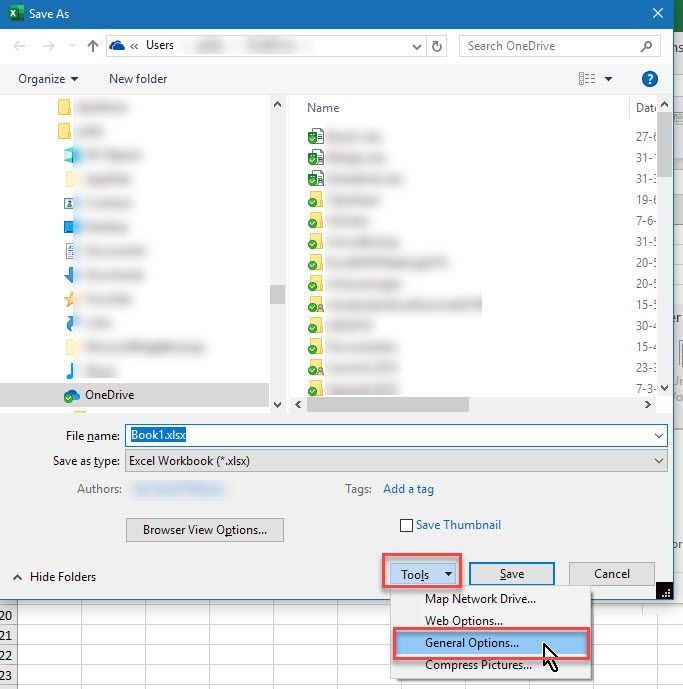The height and width of the screenshot is (689, 683).
Task: Click the File name input box
Action: pyautogui.click(x=389, y=435)
